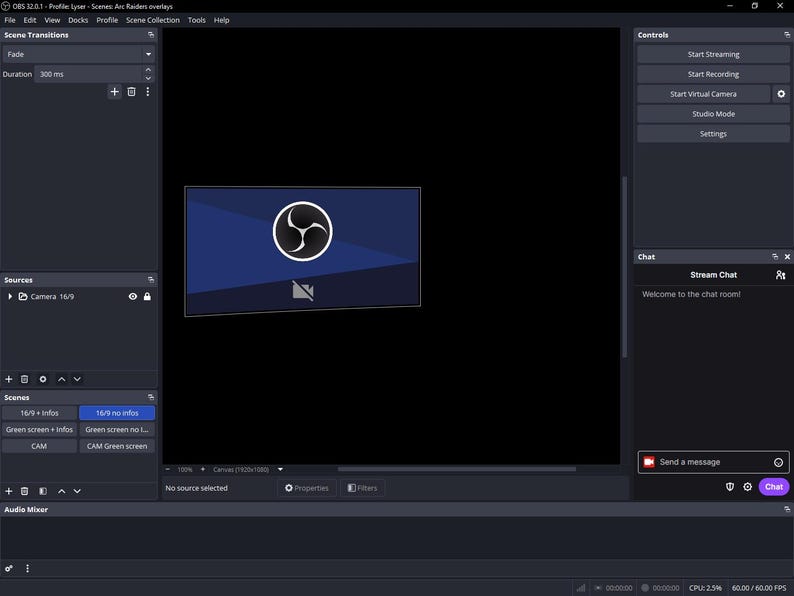
Task: Add a new source with plus icon
Action: point(9,379)
